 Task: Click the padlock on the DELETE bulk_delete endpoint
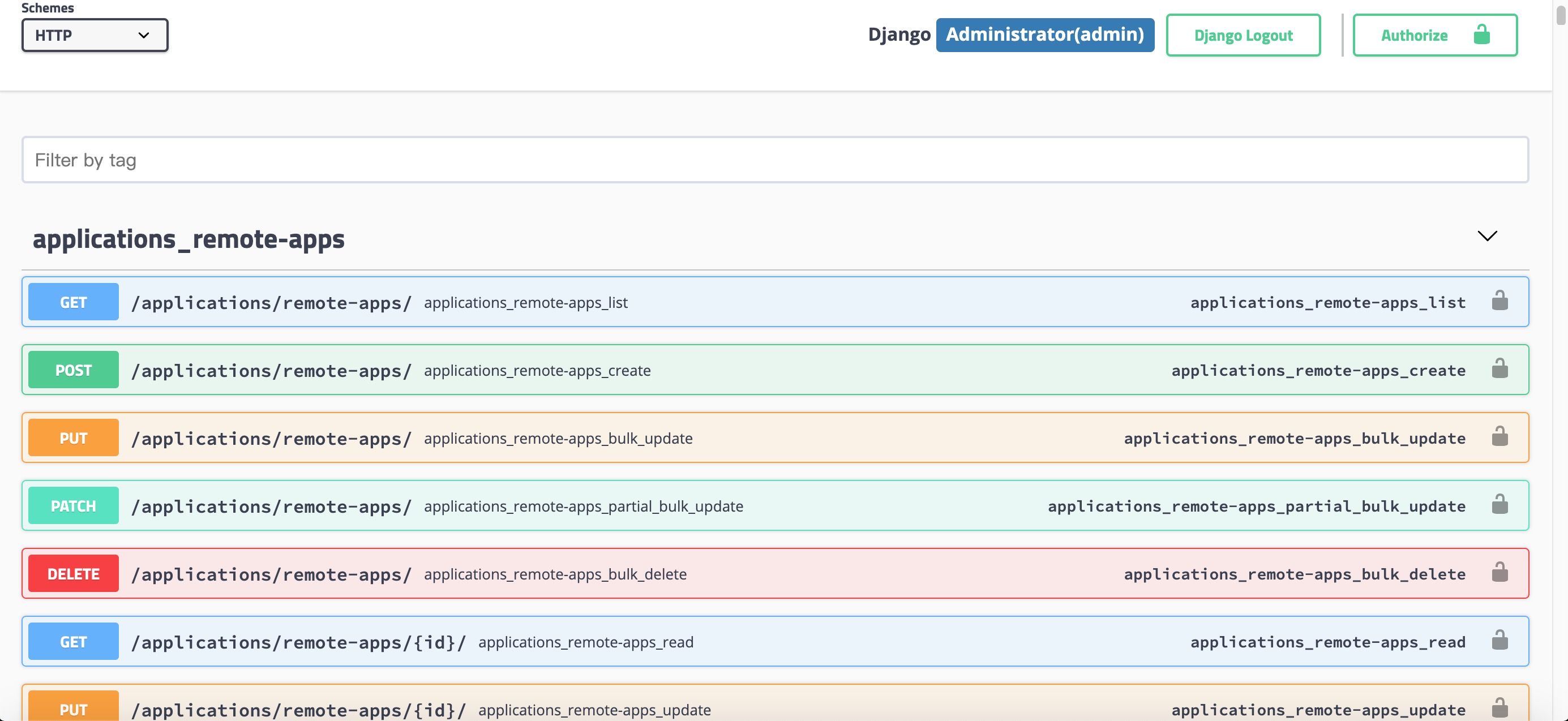[x=1500, y=573]
